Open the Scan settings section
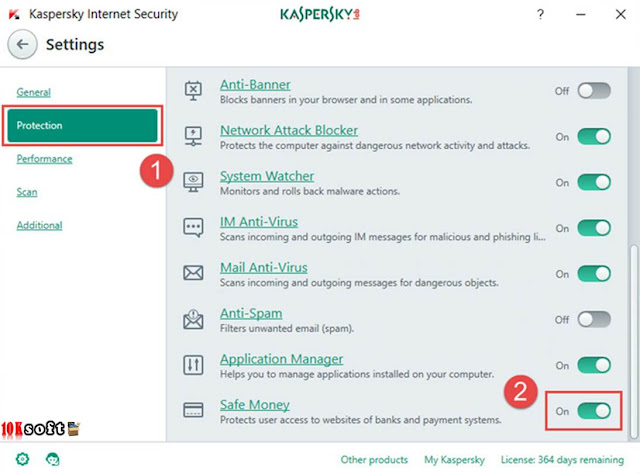640x474 pixels. (x=27, y=192)
